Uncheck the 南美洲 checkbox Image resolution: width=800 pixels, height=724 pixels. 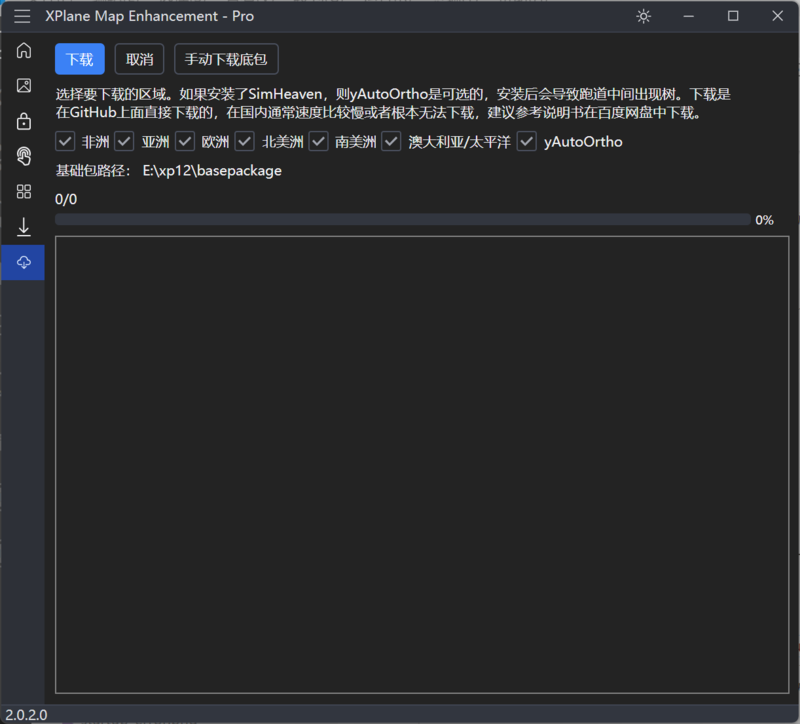pyautogui.click(x=318, y=141)
